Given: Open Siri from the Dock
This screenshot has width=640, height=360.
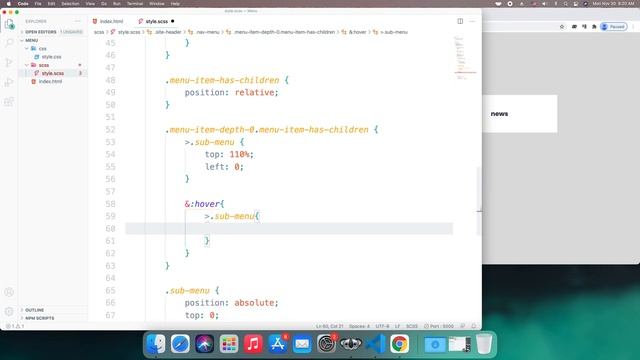Looking at the screenshot, I should coord(204,344).
